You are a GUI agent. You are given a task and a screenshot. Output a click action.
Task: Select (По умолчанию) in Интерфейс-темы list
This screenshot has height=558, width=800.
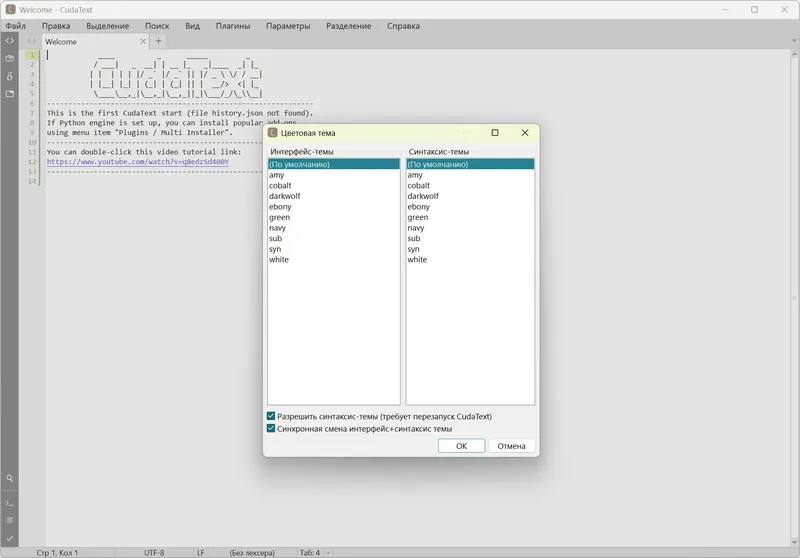click(334, 164)
